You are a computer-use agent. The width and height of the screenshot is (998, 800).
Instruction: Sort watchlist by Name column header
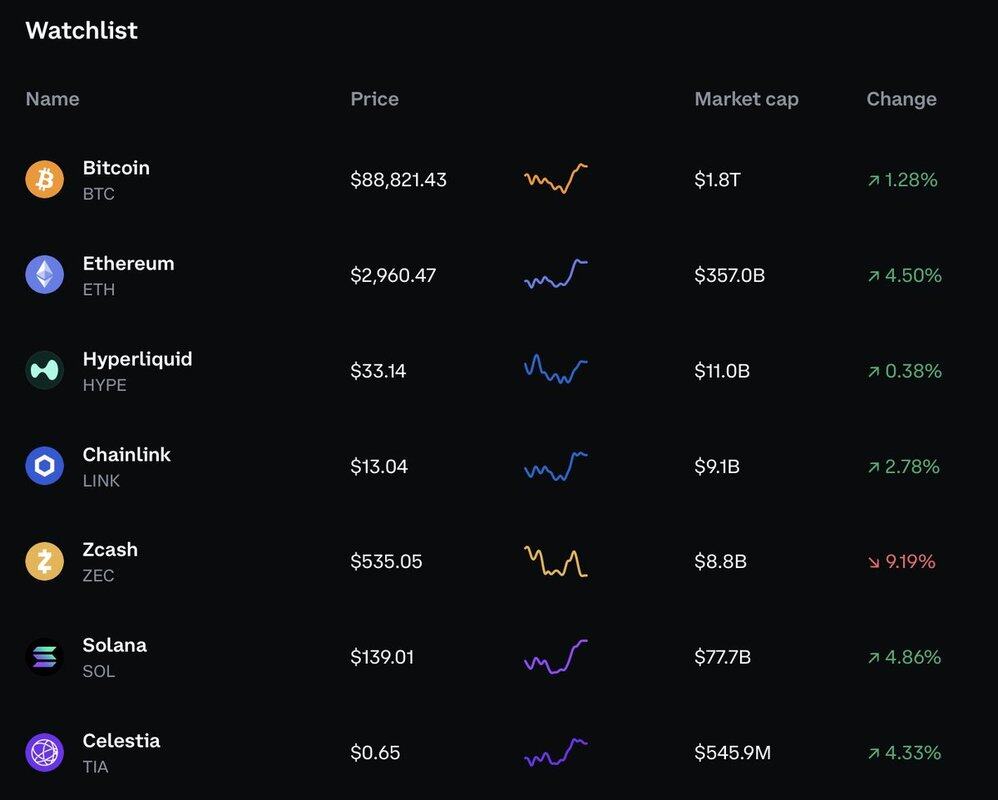tap(52, 99)
